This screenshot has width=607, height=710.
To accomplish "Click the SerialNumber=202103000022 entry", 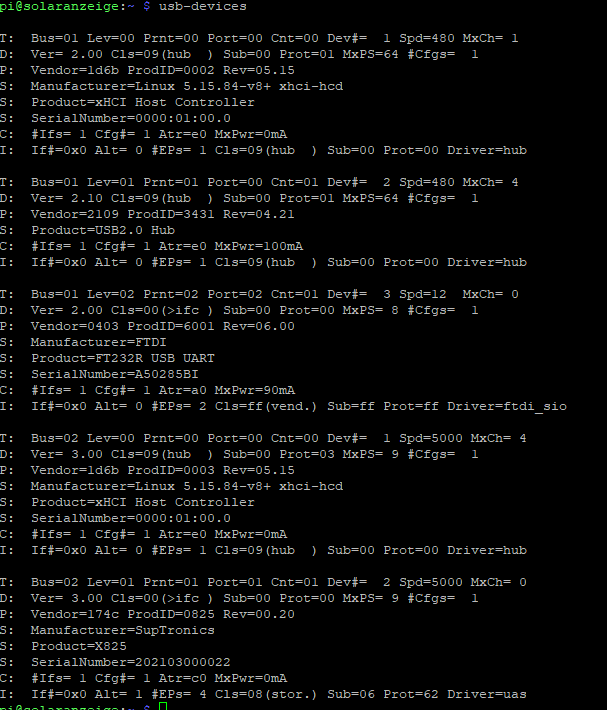I will (x=131, y=662).
